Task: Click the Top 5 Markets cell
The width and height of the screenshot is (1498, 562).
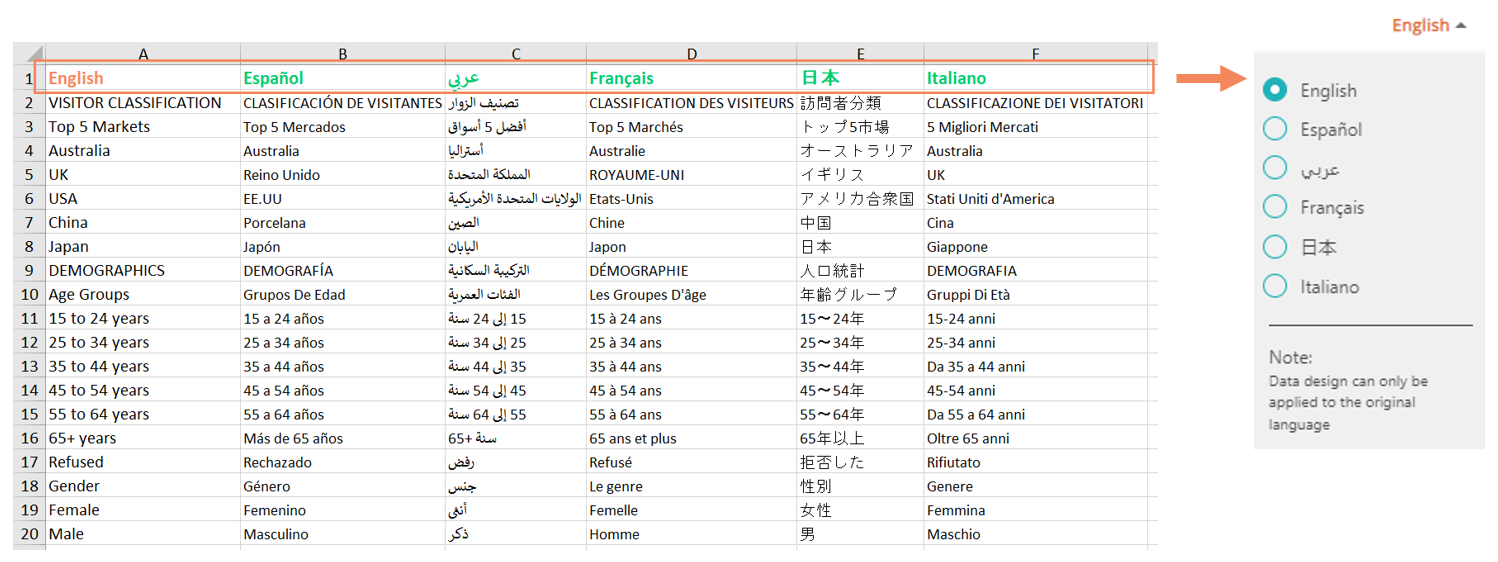Action: (143, 126)
